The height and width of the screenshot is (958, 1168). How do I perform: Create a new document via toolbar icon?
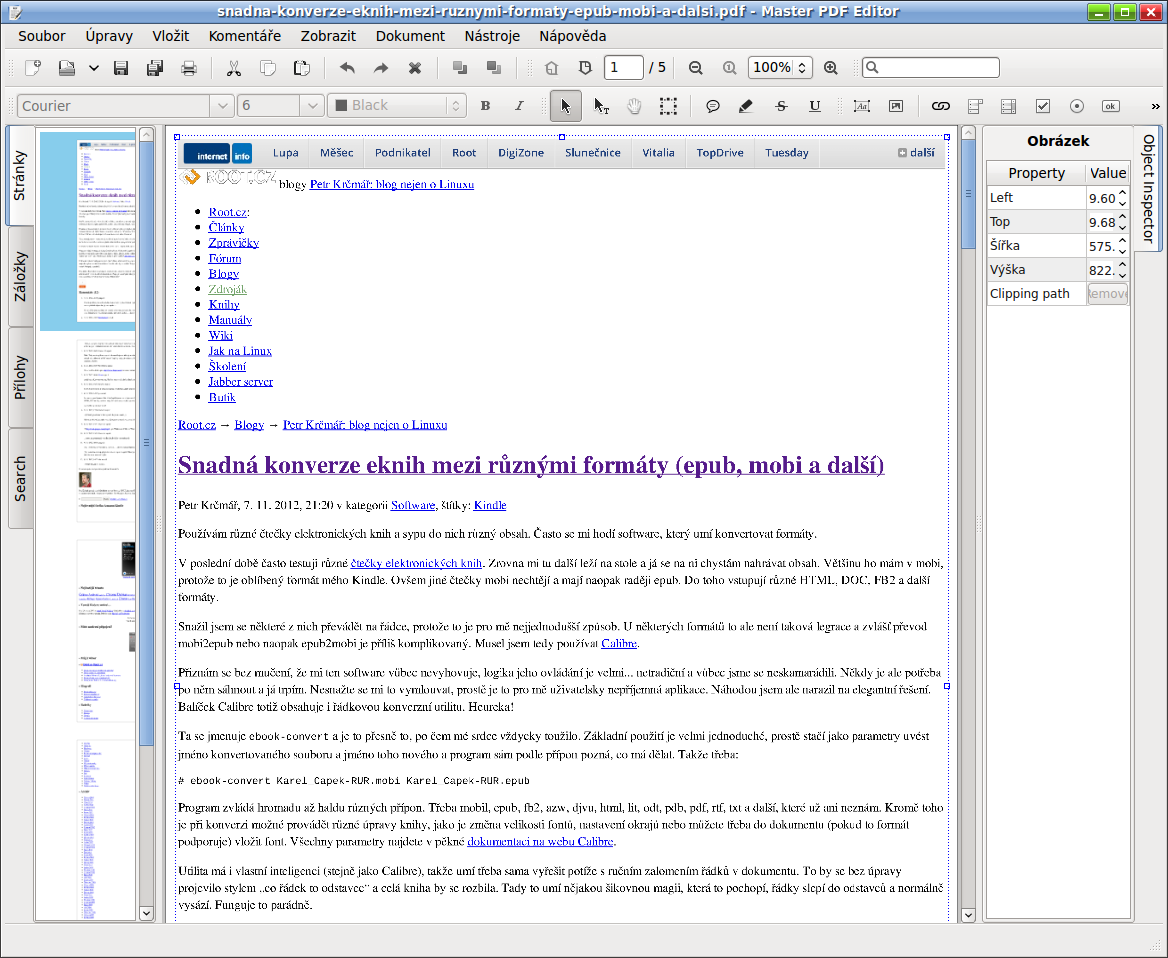click(x=33, y=68)
